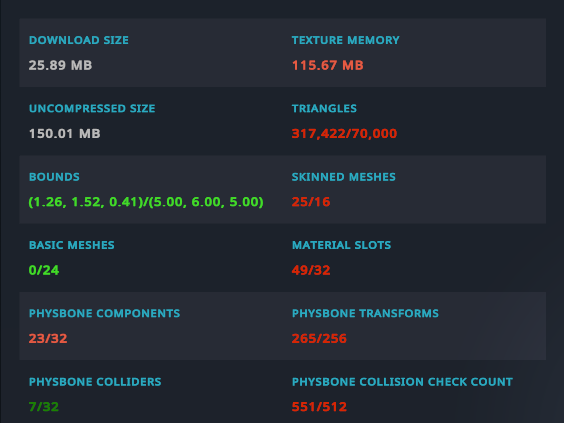Image resolution: width=564 pixels, height=423 pixels.
Task: Select the 49/32 material slots value
Action: [311, 270]
